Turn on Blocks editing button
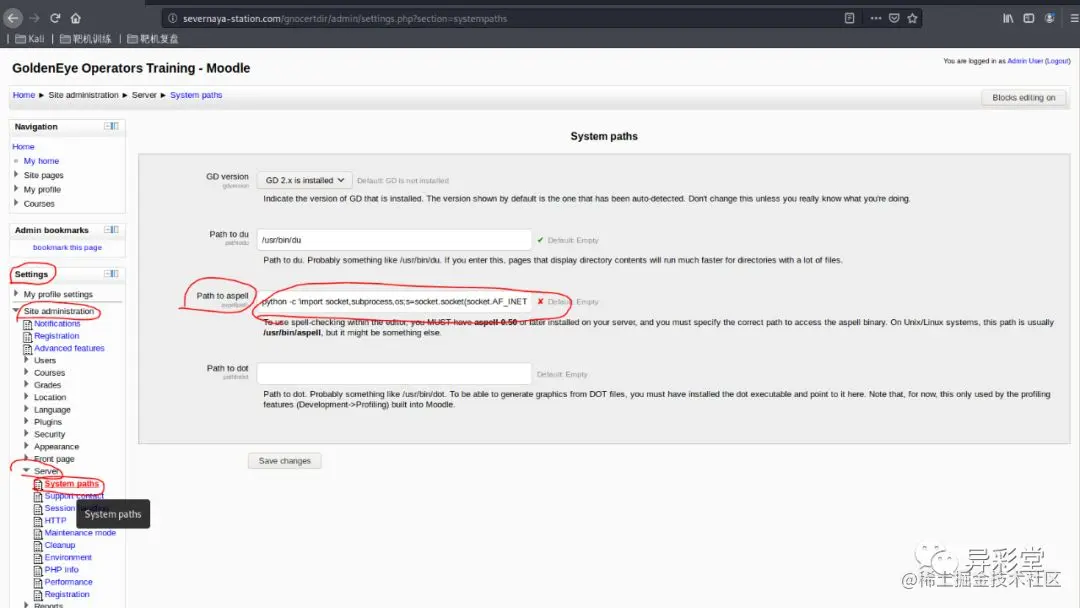 1024,98
